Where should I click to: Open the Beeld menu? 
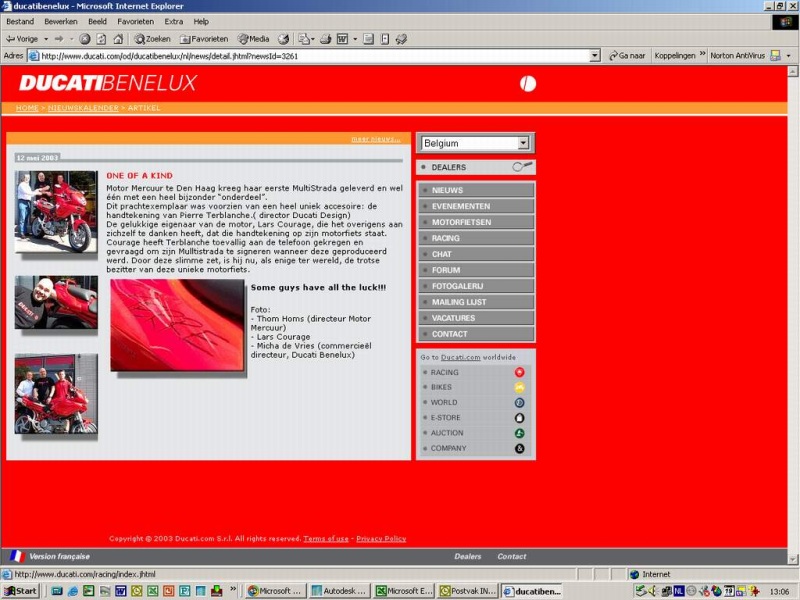(x=97, y=21)
